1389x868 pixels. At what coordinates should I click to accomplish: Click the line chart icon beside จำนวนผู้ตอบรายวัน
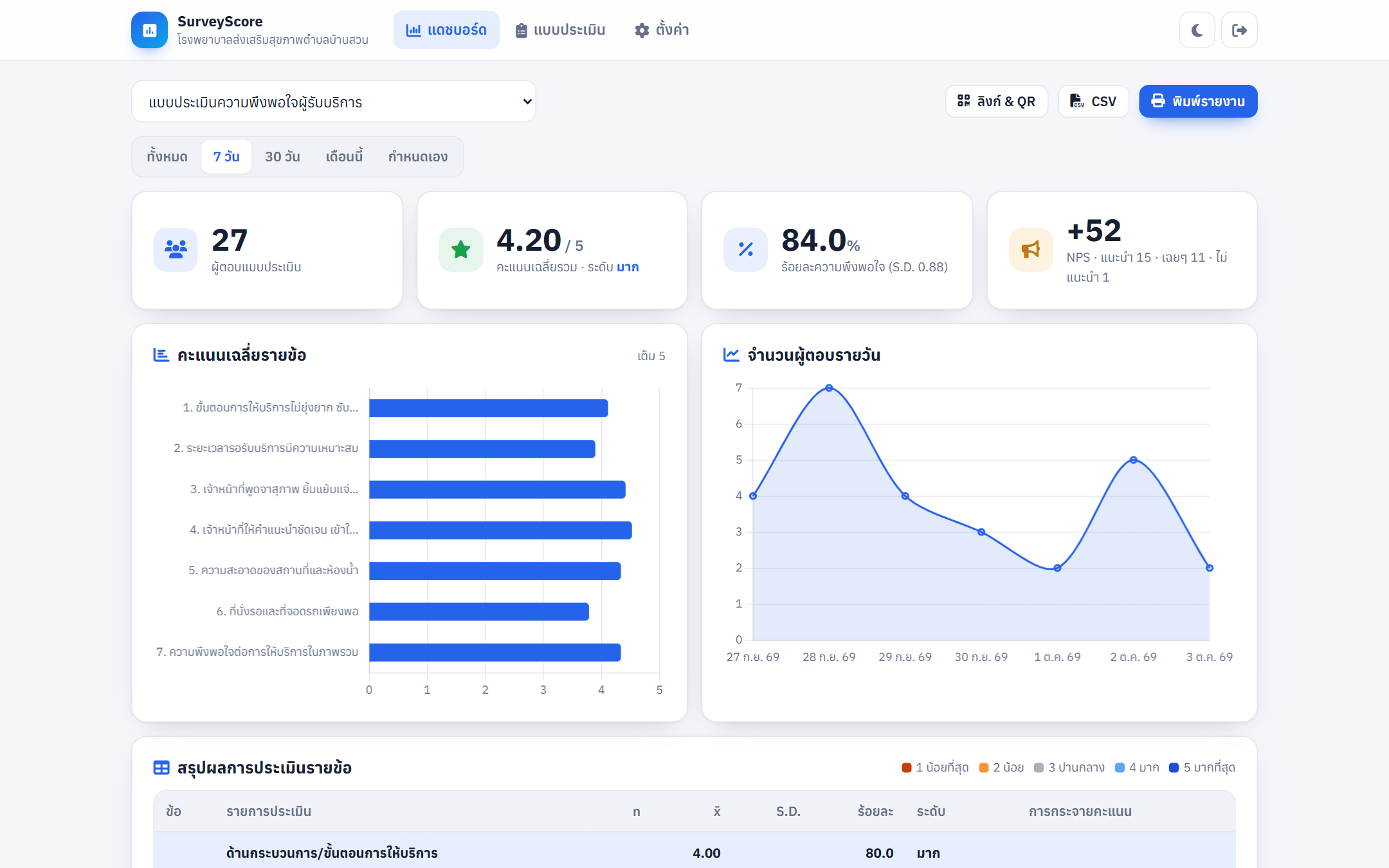click(x=731, y=355)
